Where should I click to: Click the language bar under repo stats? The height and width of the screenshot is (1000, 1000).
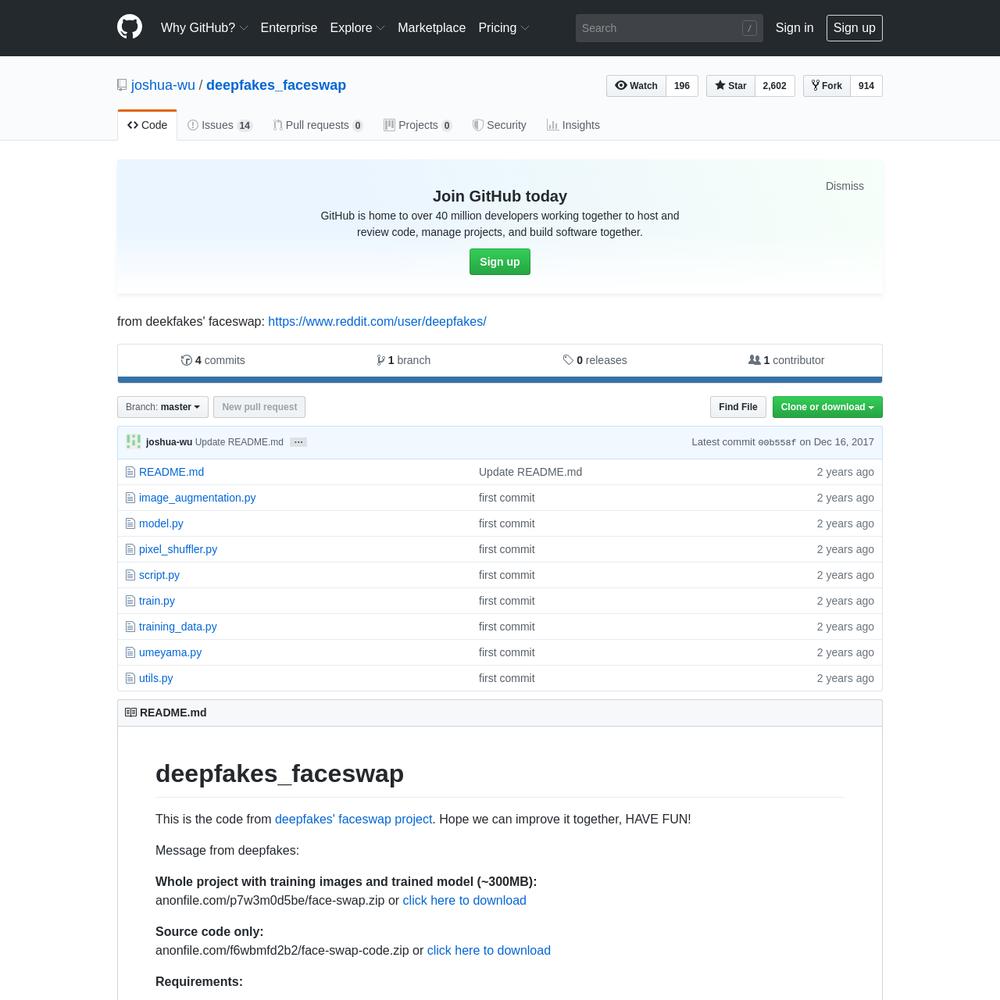click(500, 379)
